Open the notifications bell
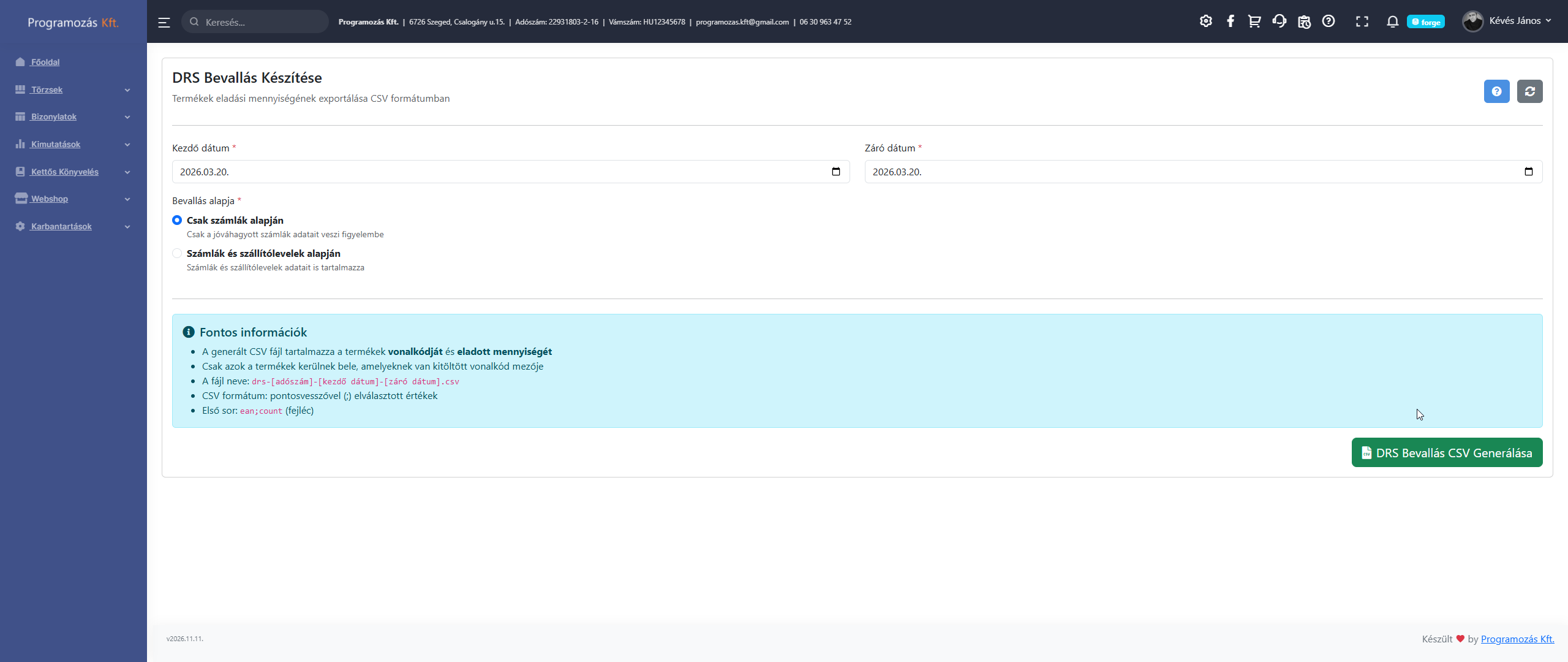The height and width of the screenshot is (662, 1568). coord(1392,21)
